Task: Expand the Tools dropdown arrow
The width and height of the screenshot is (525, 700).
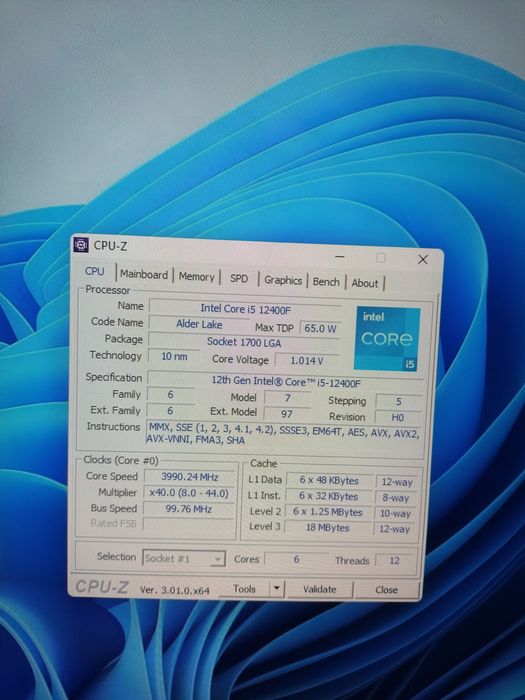Action: coord(276,588)
